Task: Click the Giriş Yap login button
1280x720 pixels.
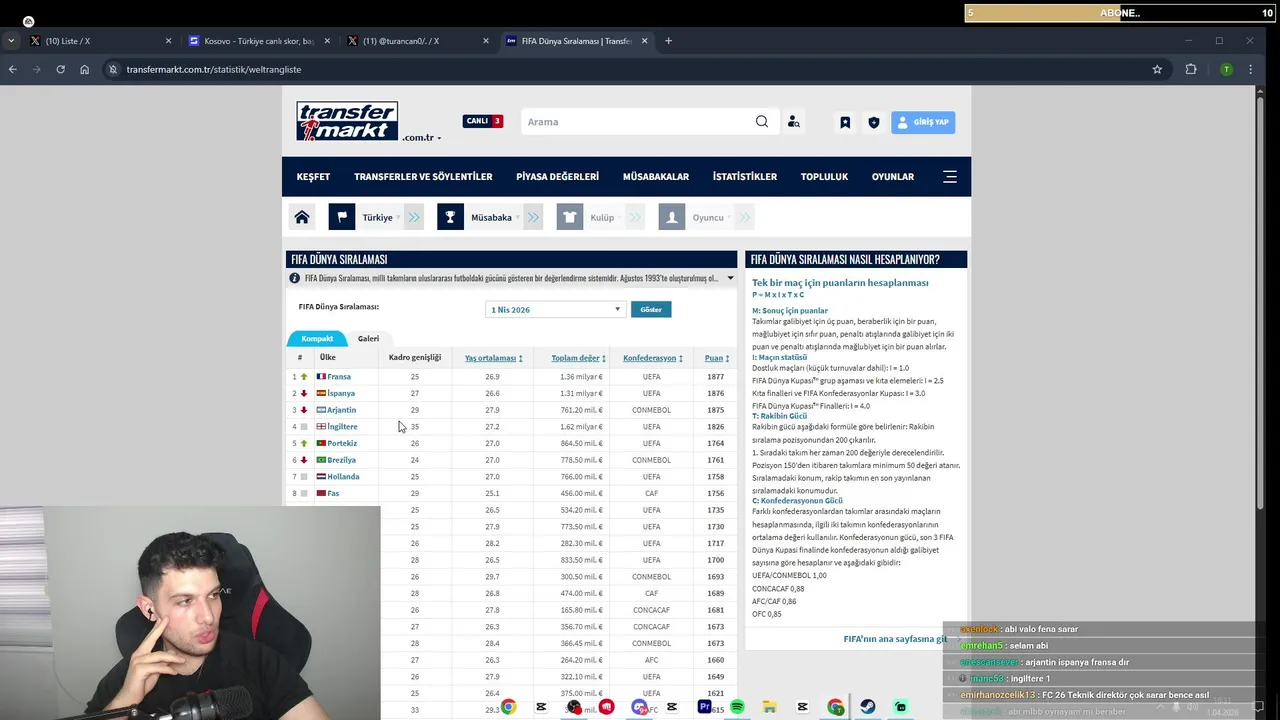Action: click(x=923, y=122)
